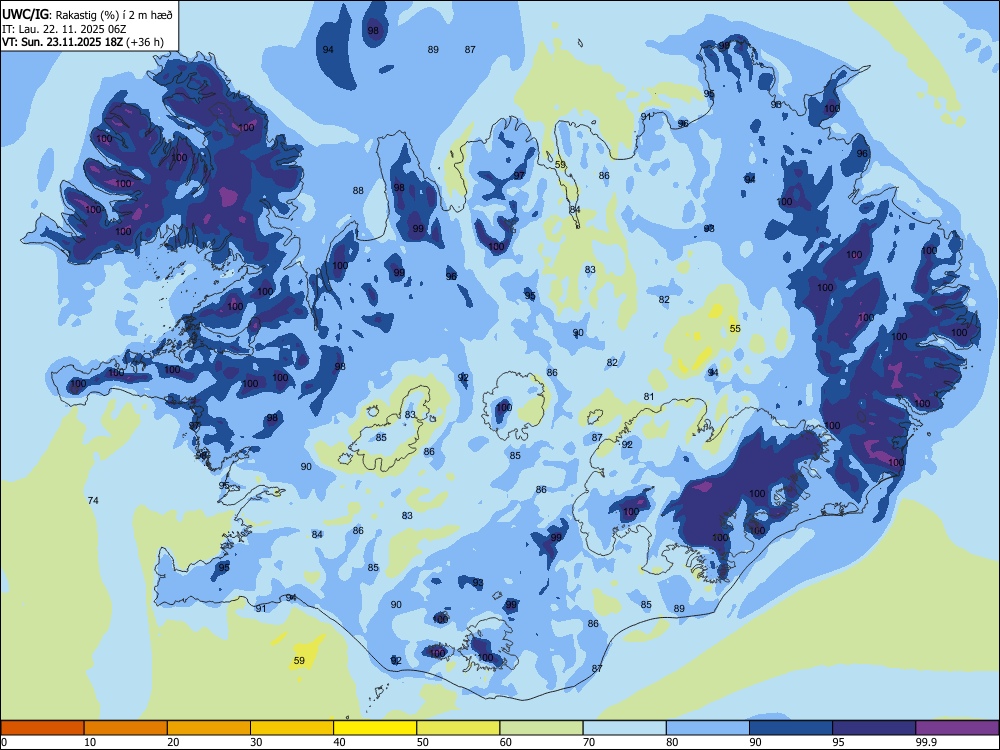Select the 20–30 amber legend swatch

click(x=209, y=728)
